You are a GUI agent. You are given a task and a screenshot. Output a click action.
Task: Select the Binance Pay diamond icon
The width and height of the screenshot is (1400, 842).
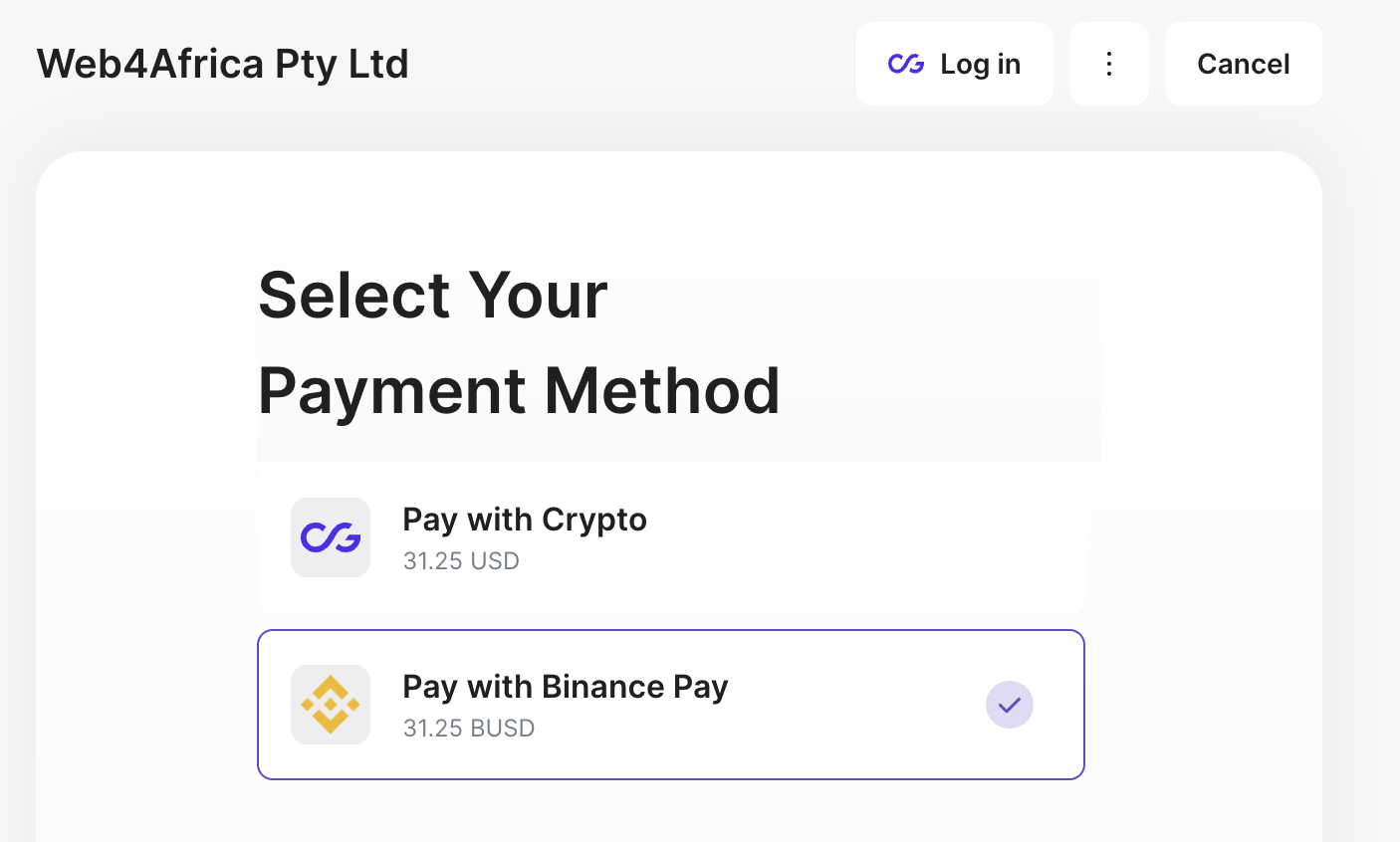point(330,704)
